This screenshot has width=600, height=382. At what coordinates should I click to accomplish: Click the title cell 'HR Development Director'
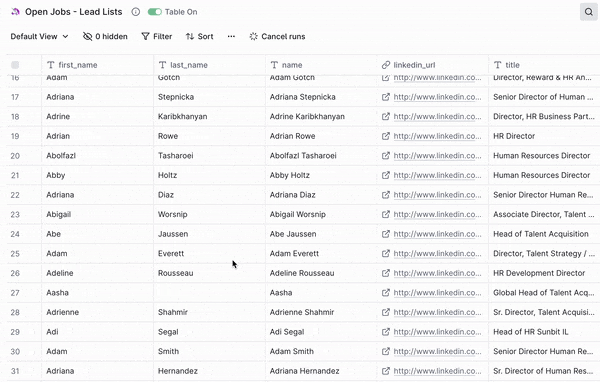point(544,273)
